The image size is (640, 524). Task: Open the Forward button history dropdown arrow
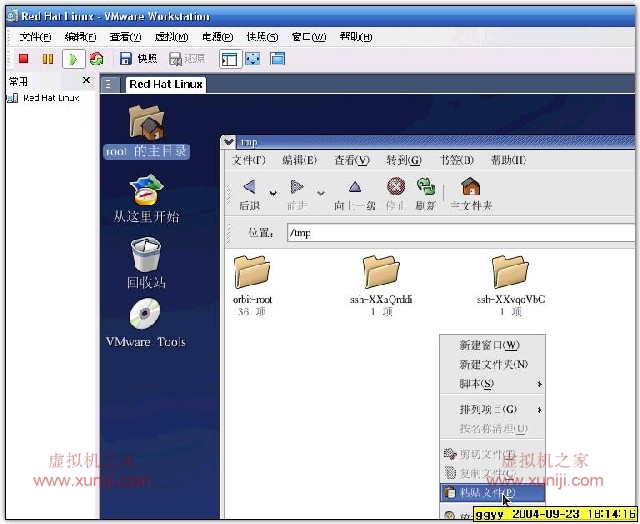[321, 192]
